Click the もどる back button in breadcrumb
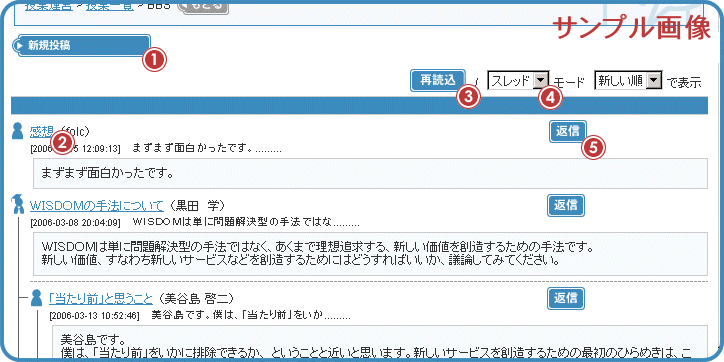This screenshot has width=724, height=362. (203, 6)
